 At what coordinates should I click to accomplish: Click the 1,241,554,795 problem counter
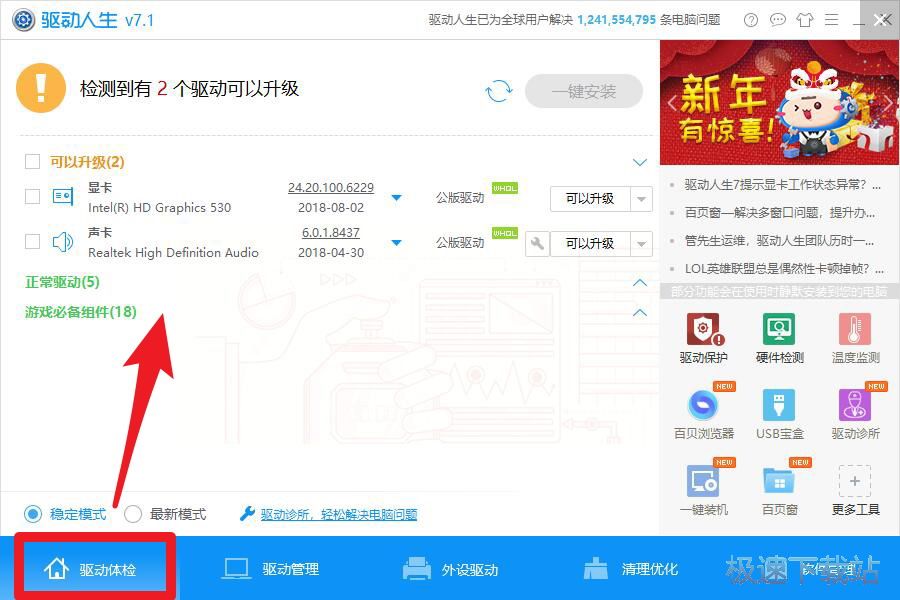tap(616, 20)
